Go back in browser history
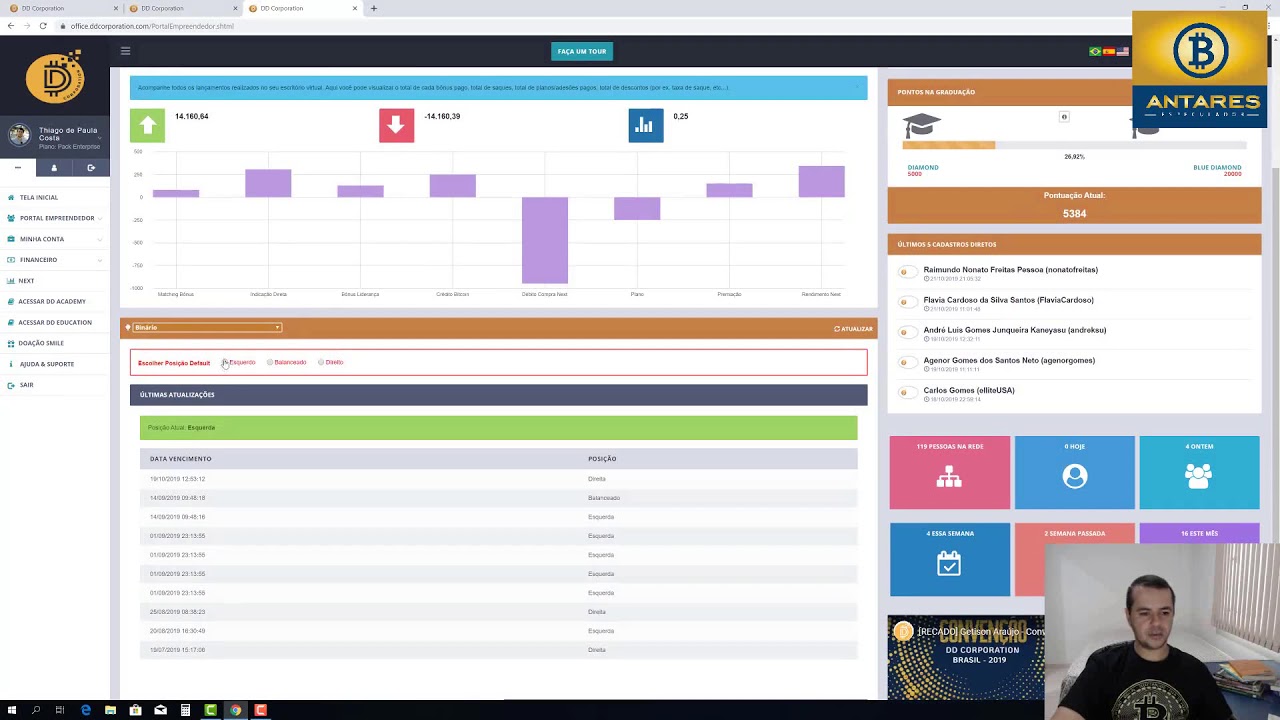 pyautogui.click(x=10, y=26)
